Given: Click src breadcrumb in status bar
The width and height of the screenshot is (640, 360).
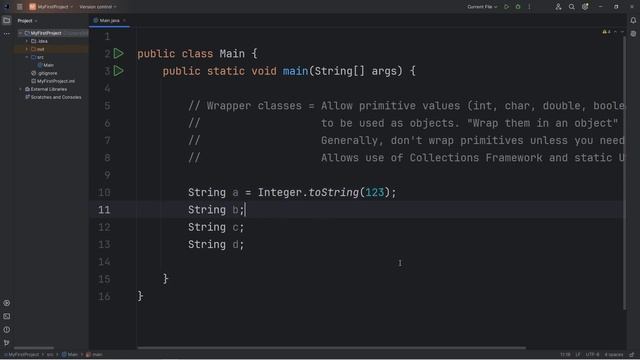Looking at the screenshot, I should coord(50,355).
